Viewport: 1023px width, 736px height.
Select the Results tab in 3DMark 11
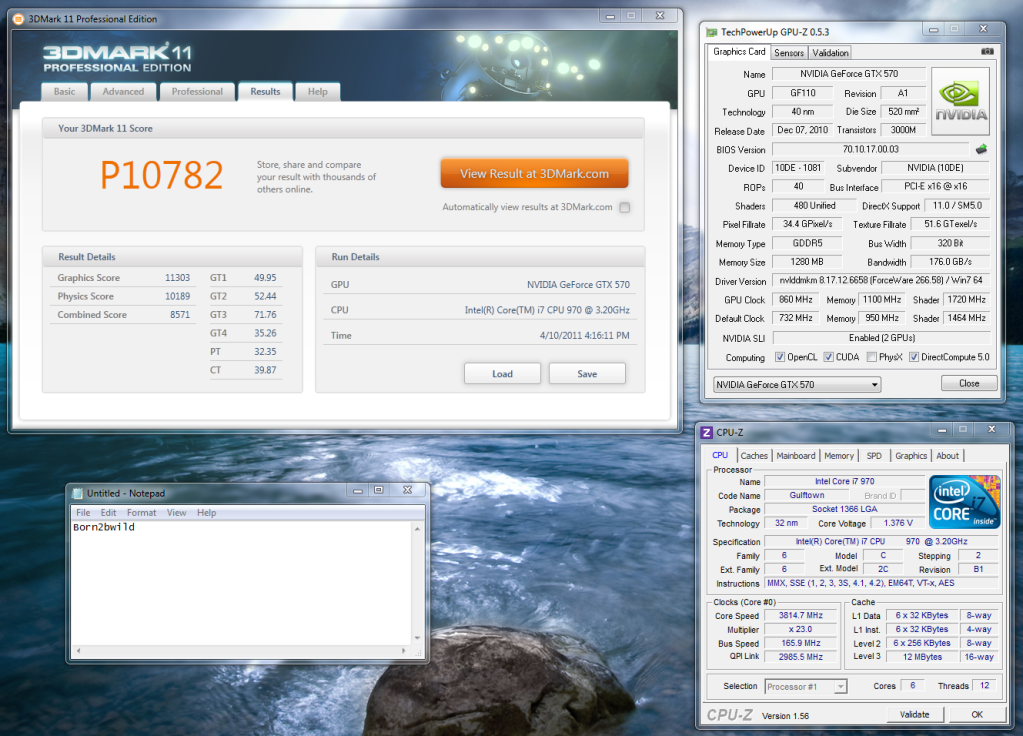[x=266, y=92]
